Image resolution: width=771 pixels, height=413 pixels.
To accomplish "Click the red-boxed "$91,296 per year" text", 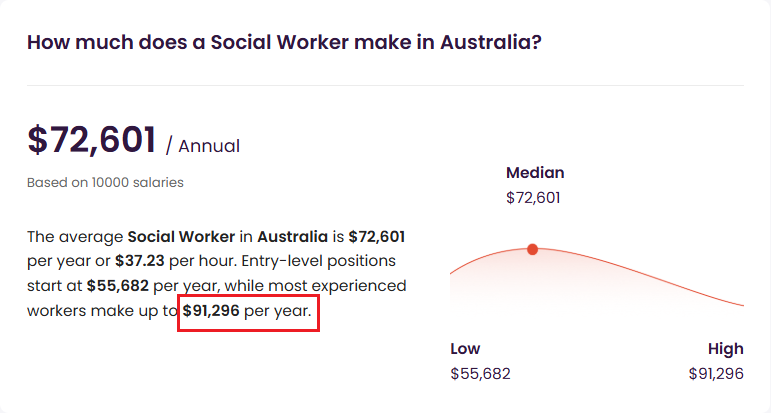I will pyautogui.click(x=247, y=310).
